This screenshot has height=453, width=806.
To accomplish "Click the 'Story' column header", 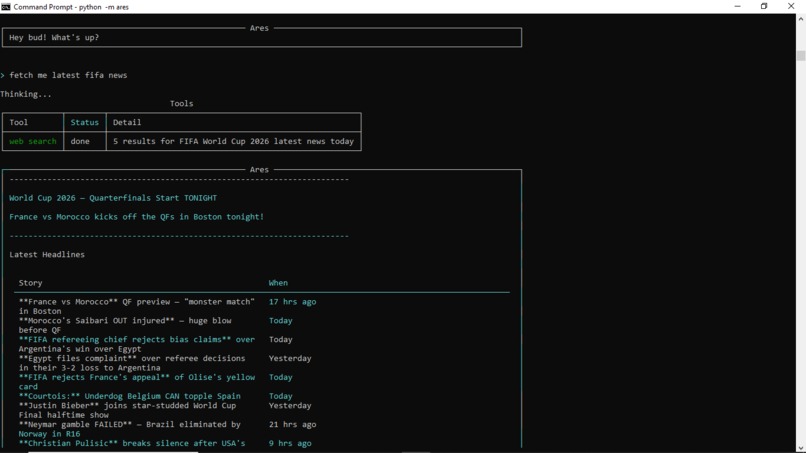I will pyautogui.click(x=30, y=283).
